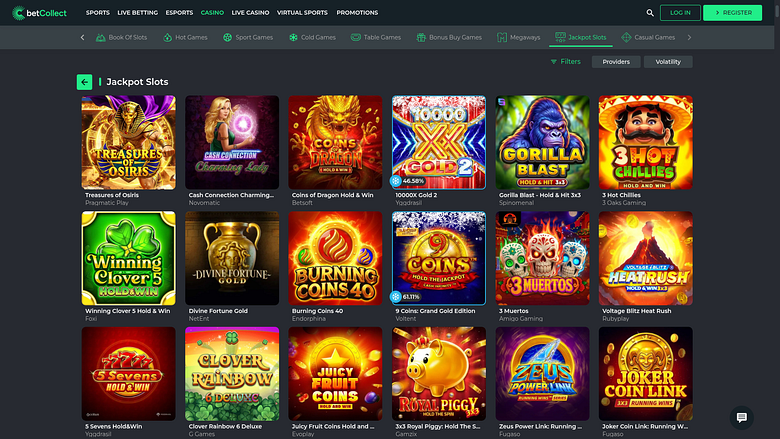Go to Esports section
This screenshot has height=439, width=780.
tap(179, 13)
